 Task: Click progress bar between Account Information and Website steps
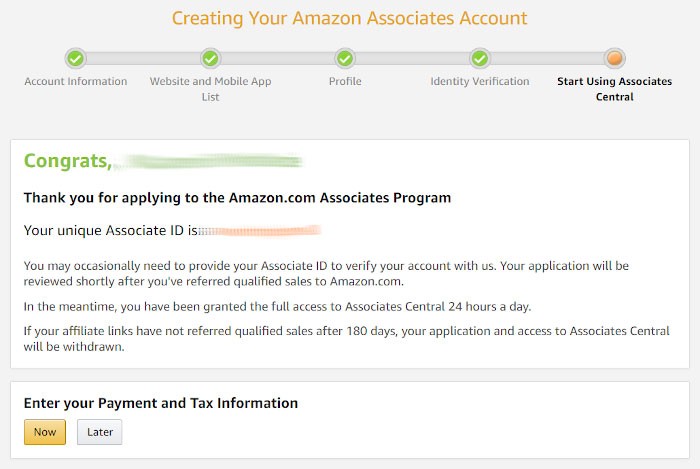143,58
